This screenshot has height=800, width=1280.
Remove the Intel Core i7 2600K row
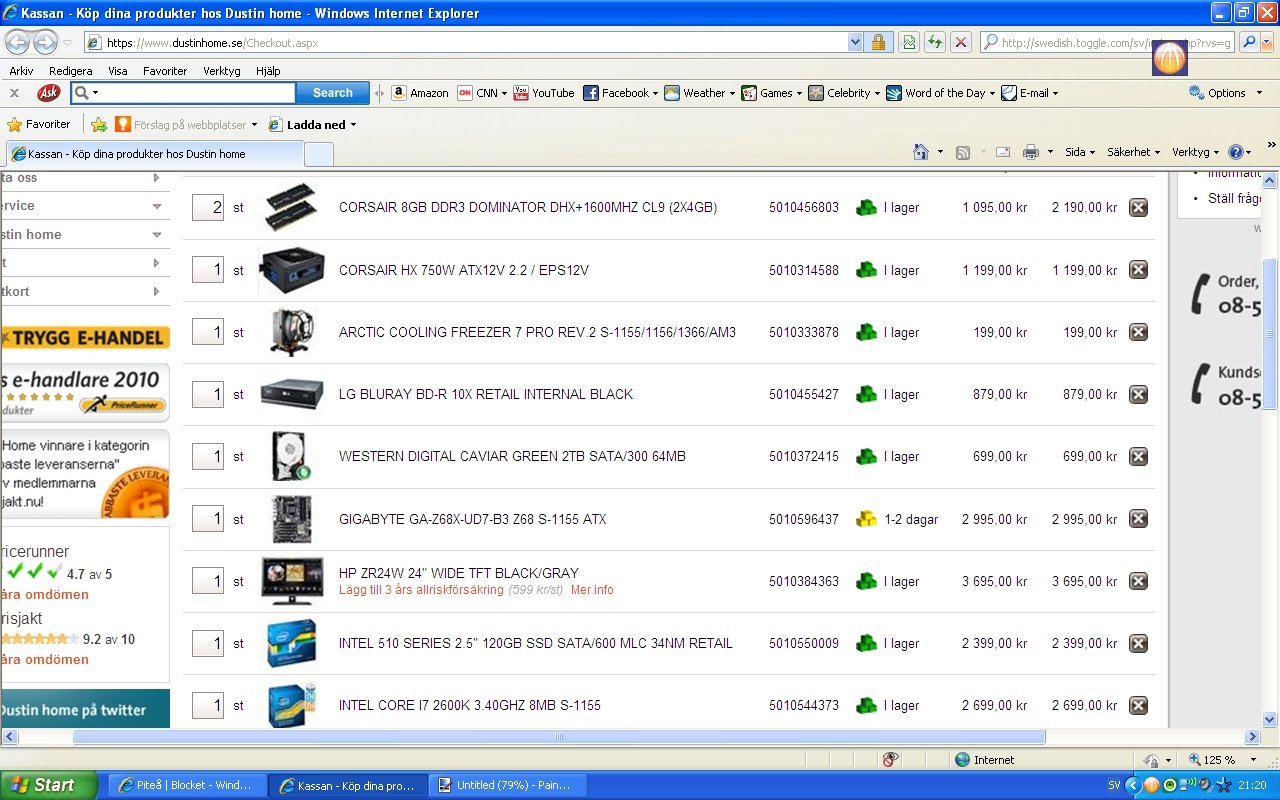tap(1138, 705)
